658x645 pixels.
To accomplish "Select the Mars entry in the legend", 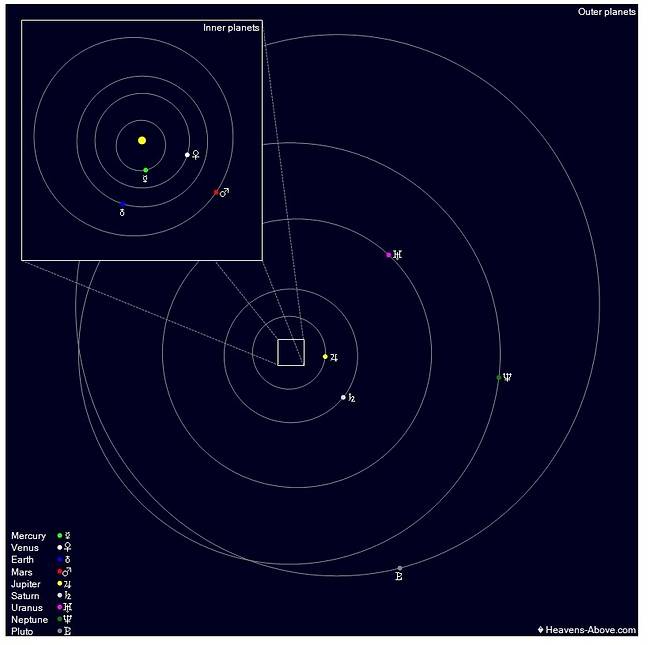I will [22, 572].
